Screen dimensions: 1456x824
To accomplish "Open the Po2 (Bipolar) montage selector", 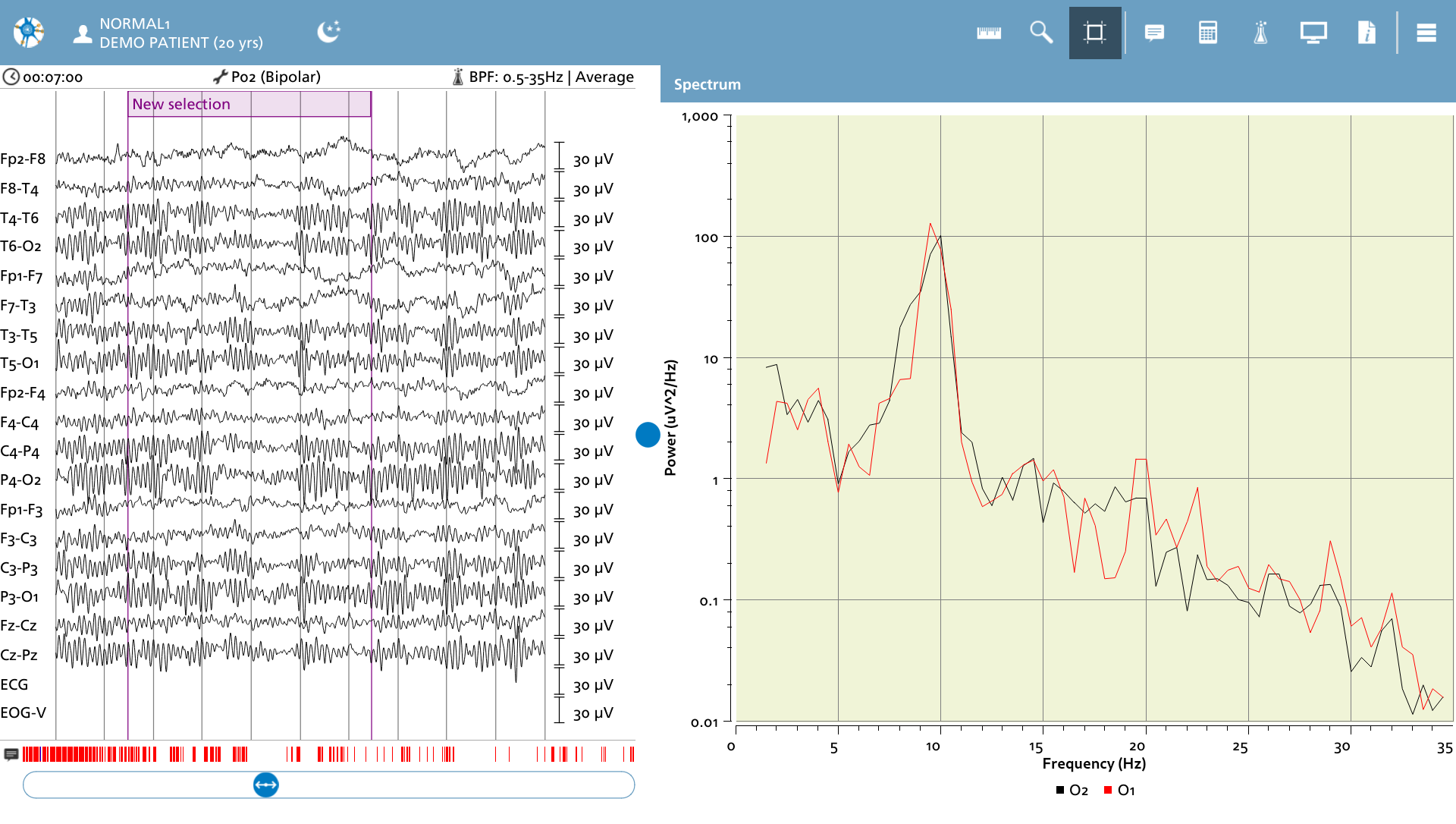I will [267, 77].
